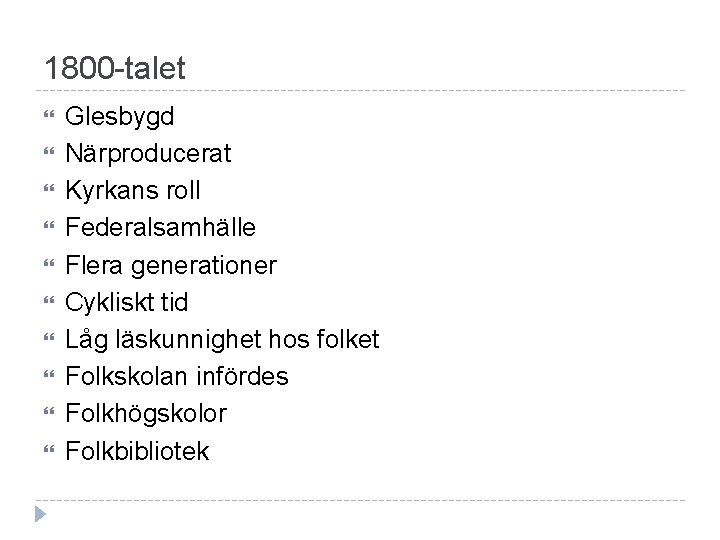Click the Cykliskt tid list entry
Viewport: 720px width, 540px height.
[126, 303]
